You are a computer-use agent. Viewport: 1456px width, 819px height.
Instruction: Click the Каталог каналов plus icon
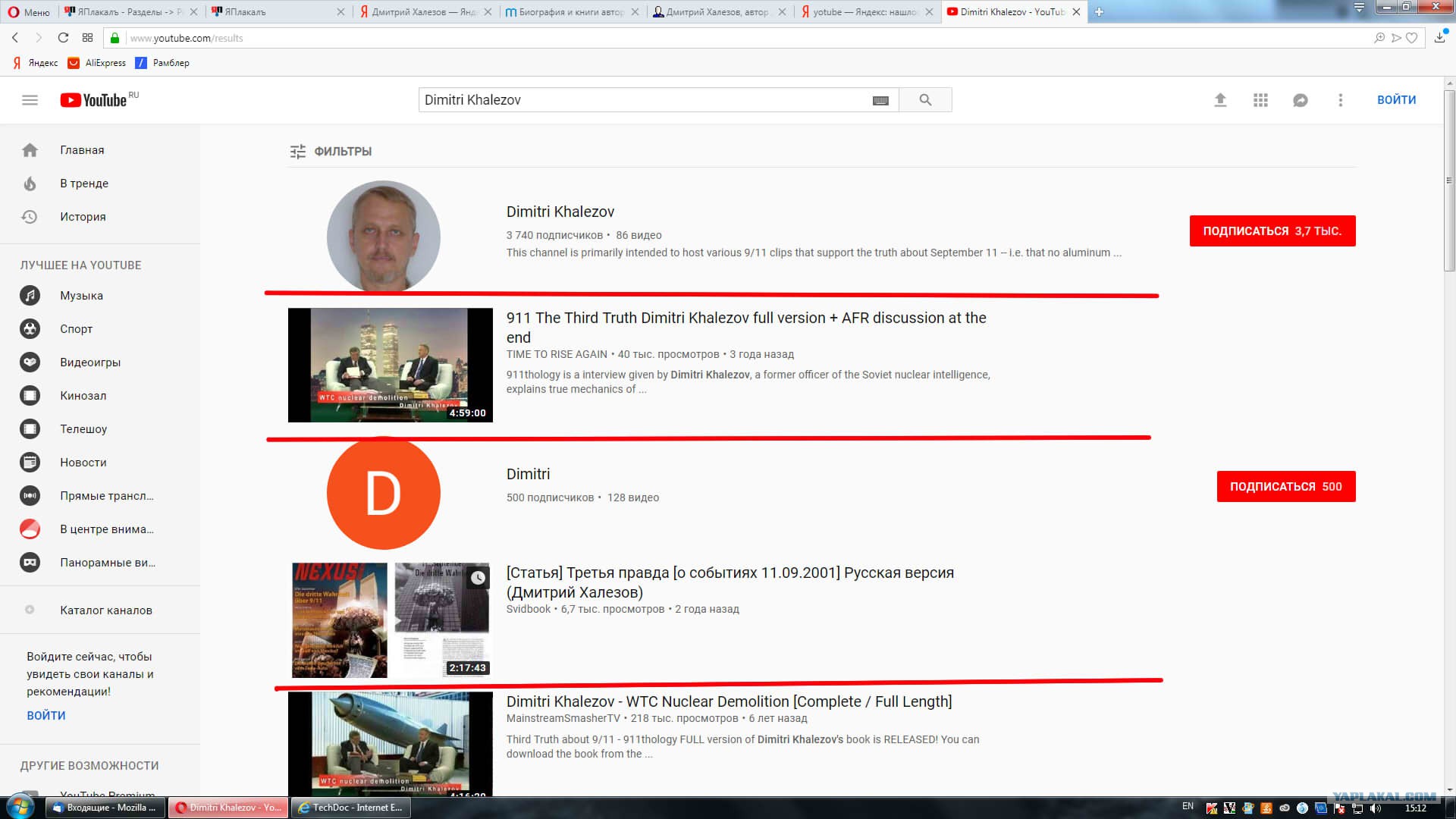[x=30, y=610]
